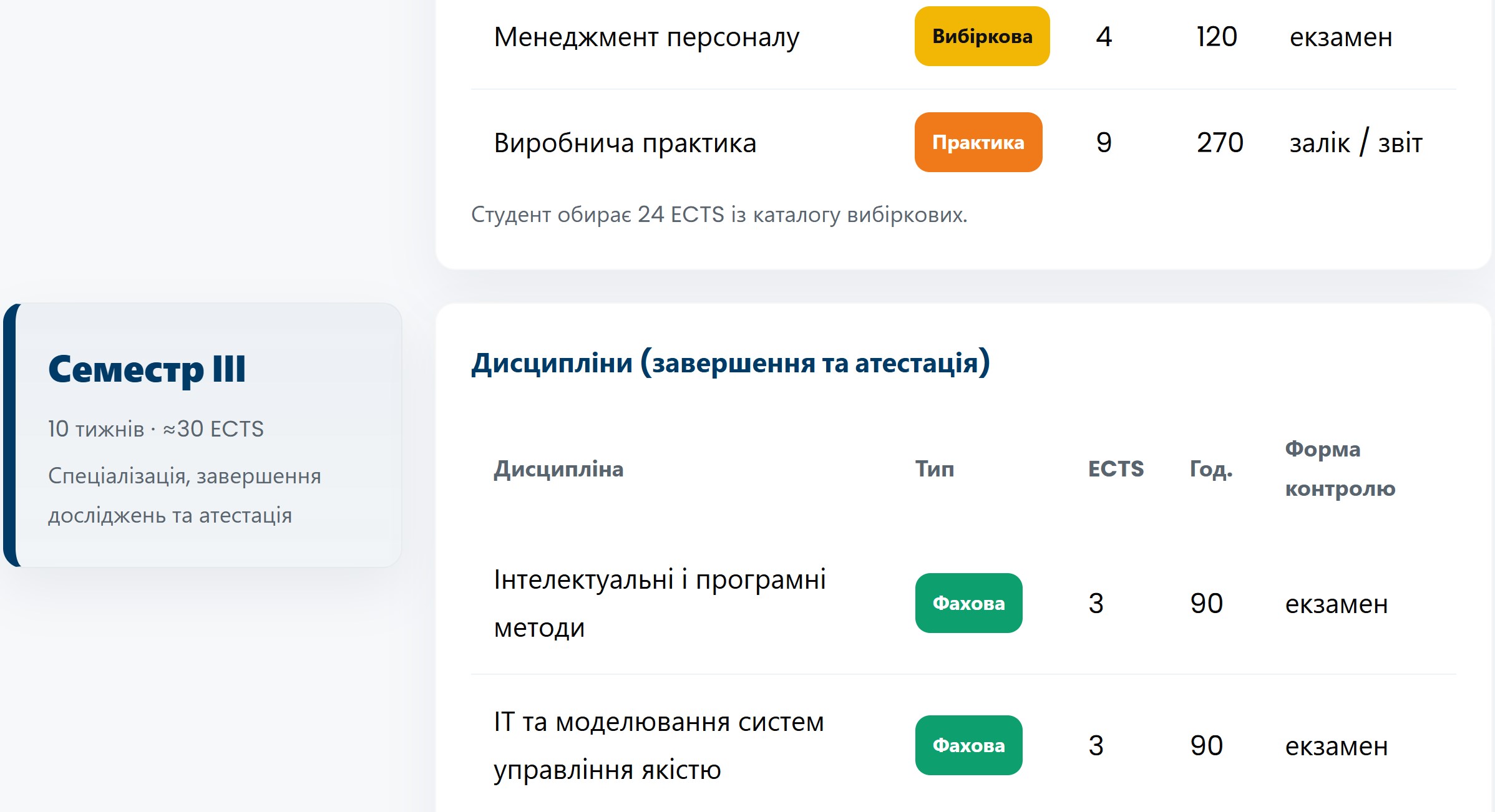Click the 10 тижнів · ≈30 ECTS subtitle
The image size is (1495, 812).
[x=156, y=429]
